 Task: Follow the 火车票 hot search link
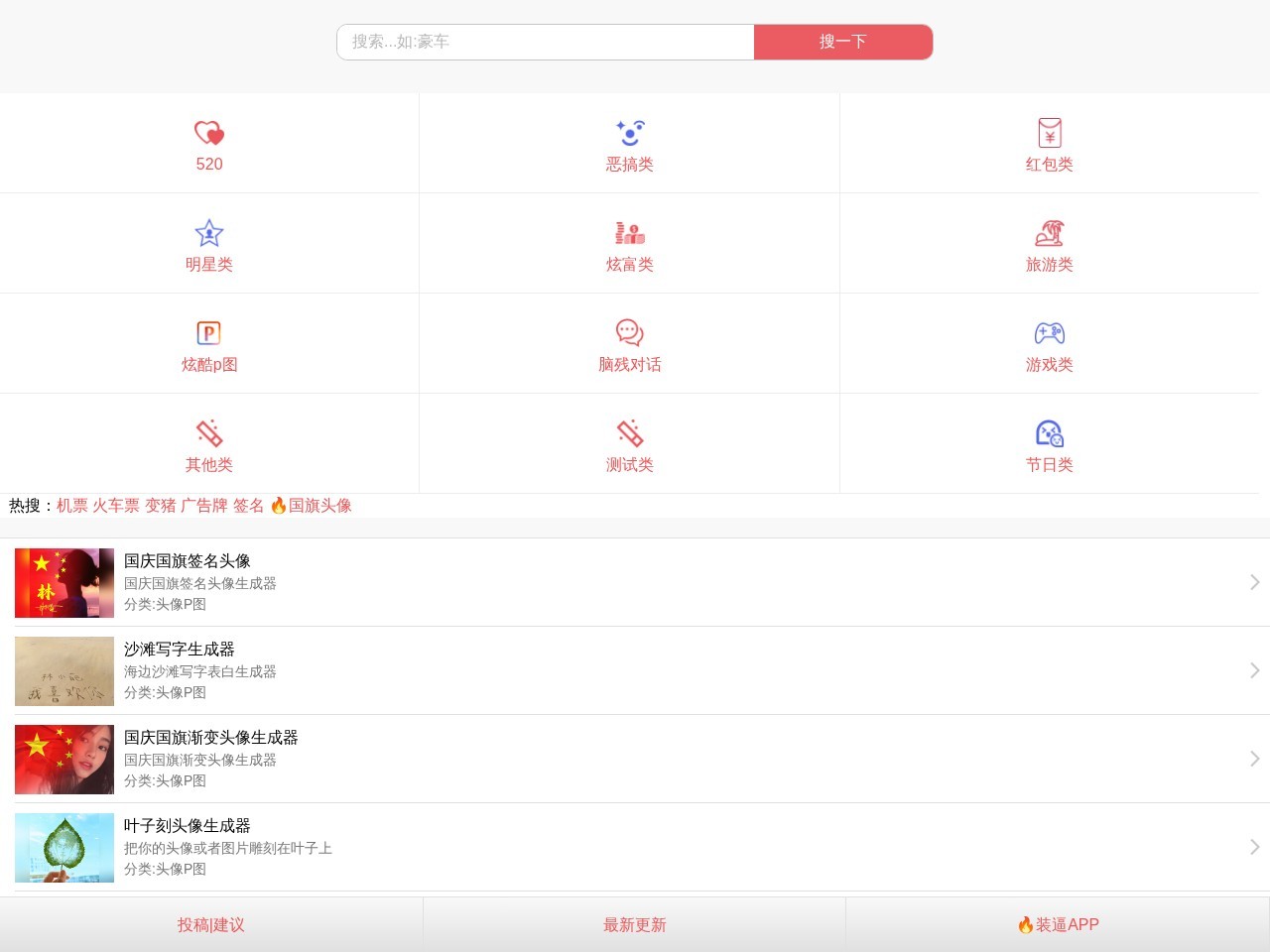point(116,506)
